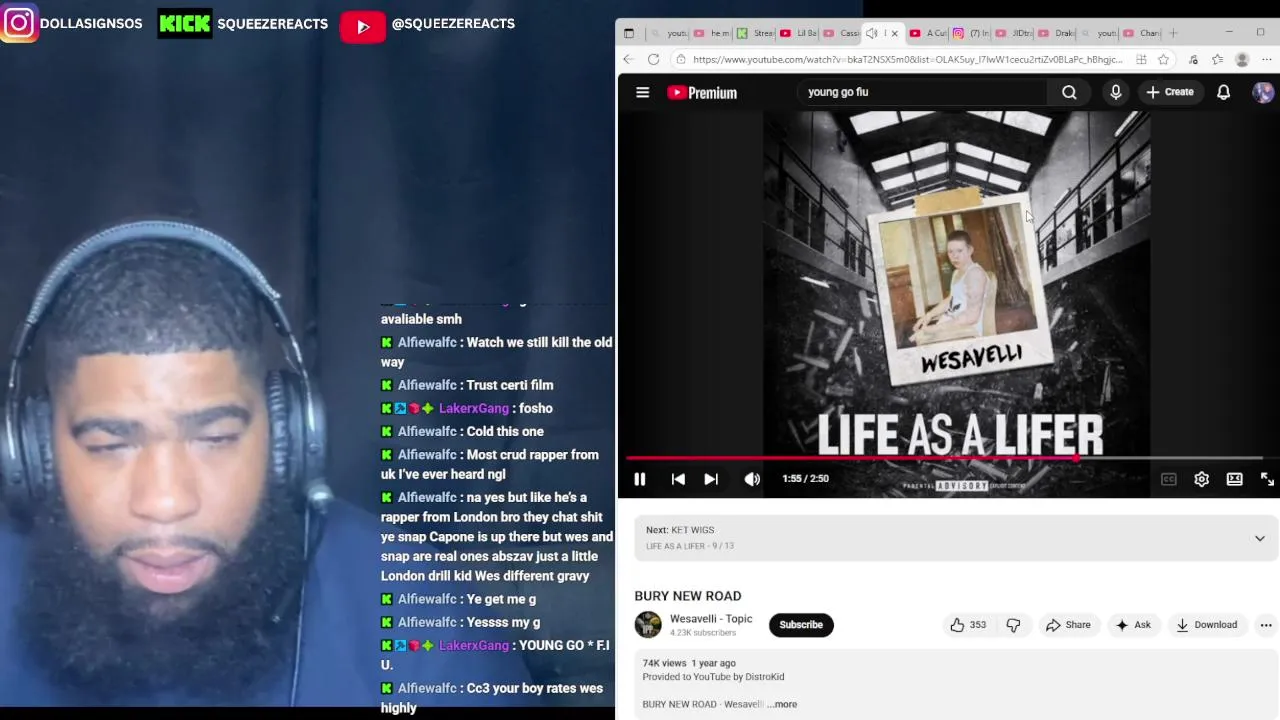Click chat message 'Cold this one'

tap(505, 431)
